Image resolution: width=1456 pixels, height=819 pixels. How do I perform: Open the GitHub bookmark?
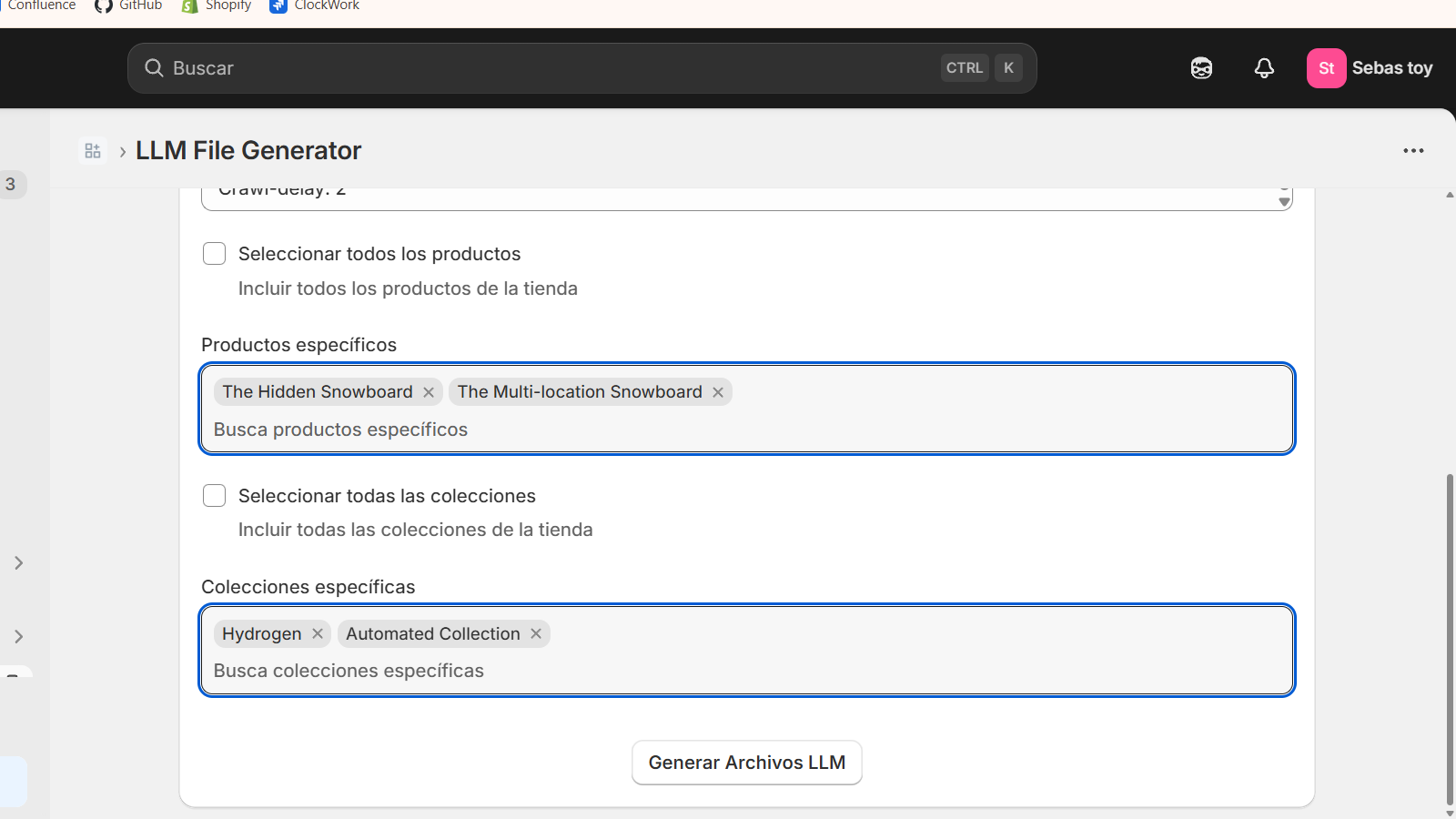tap(127, 6)
